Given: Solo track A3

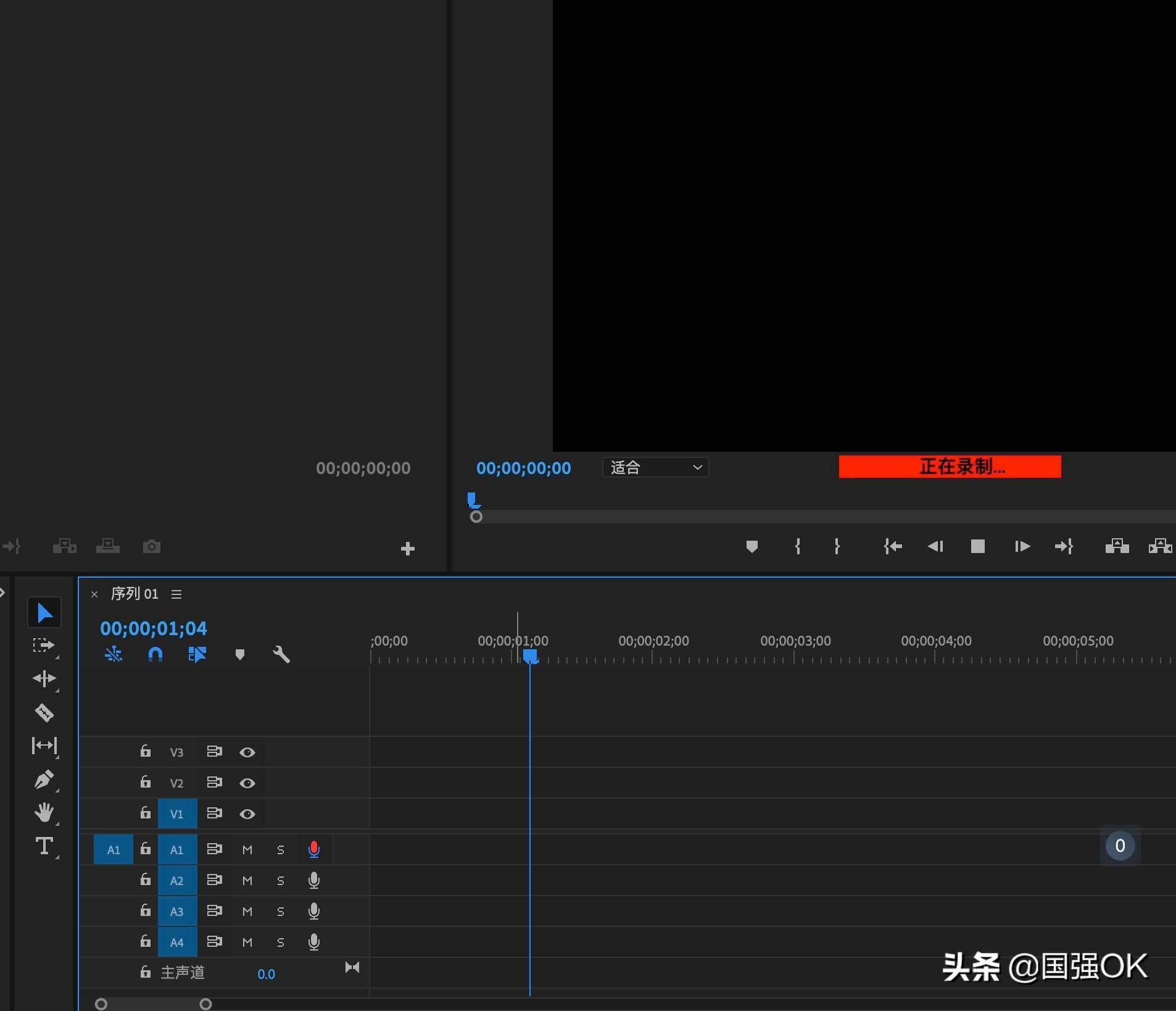Looking at the screenshot, I should point(281,912).
